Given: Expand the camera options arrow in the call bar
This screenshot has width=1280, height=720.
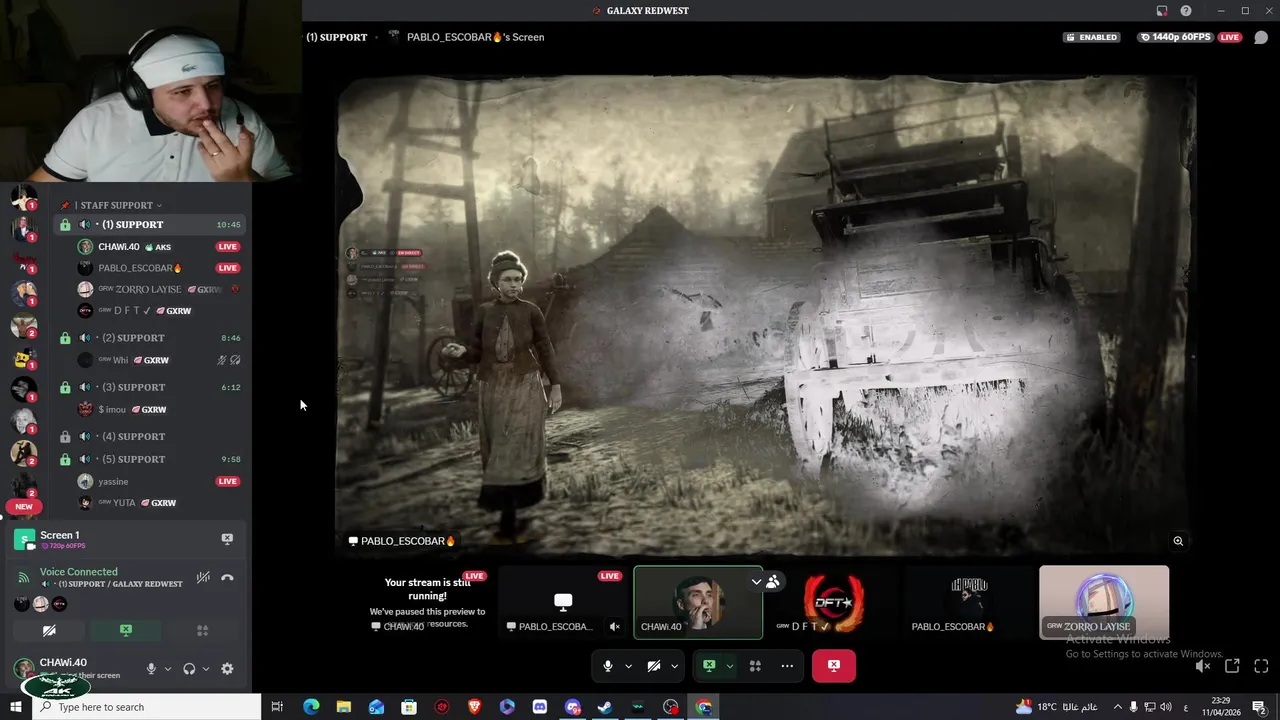Looking at the screenshot, I should 674,666.
